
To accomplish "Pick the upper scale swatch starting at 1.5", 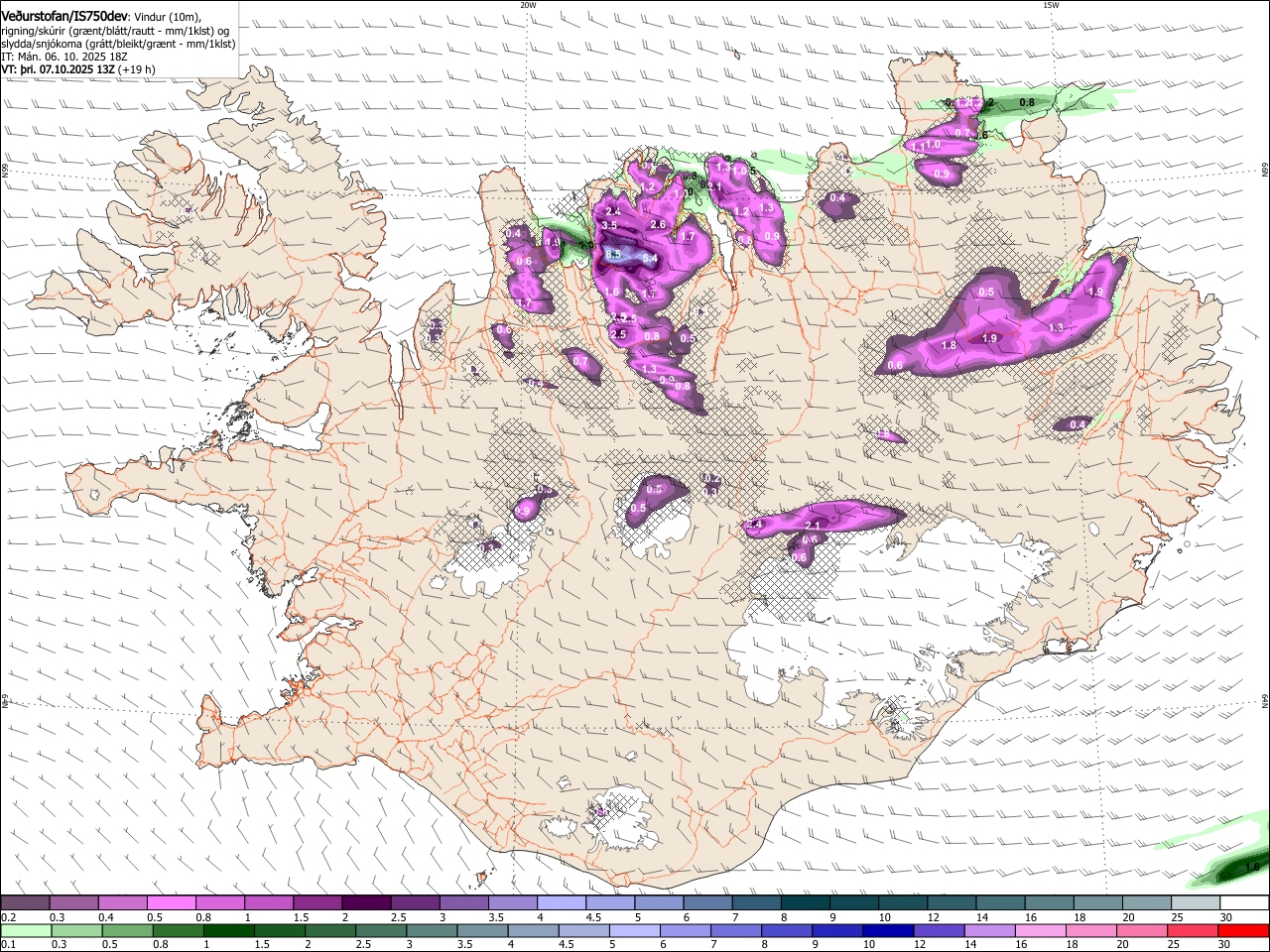I will point(317,903).
